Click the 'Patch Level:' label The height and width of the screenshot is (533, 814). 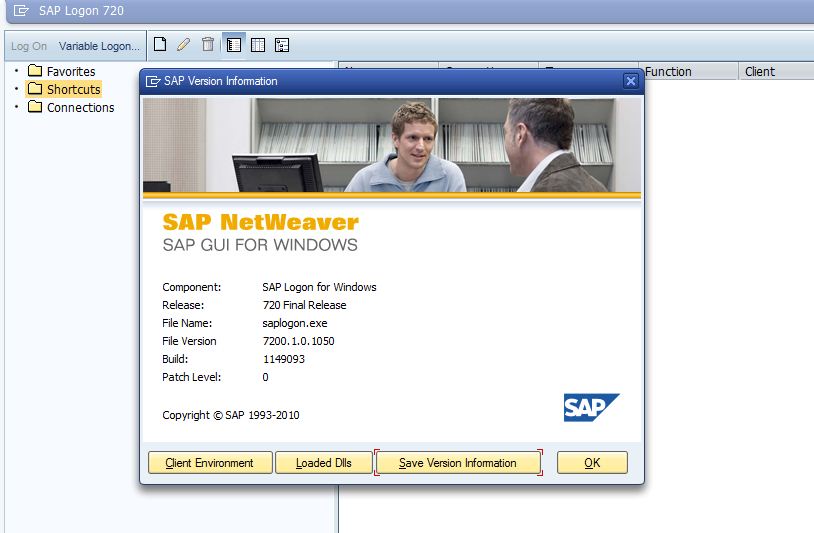pos(192,377)
